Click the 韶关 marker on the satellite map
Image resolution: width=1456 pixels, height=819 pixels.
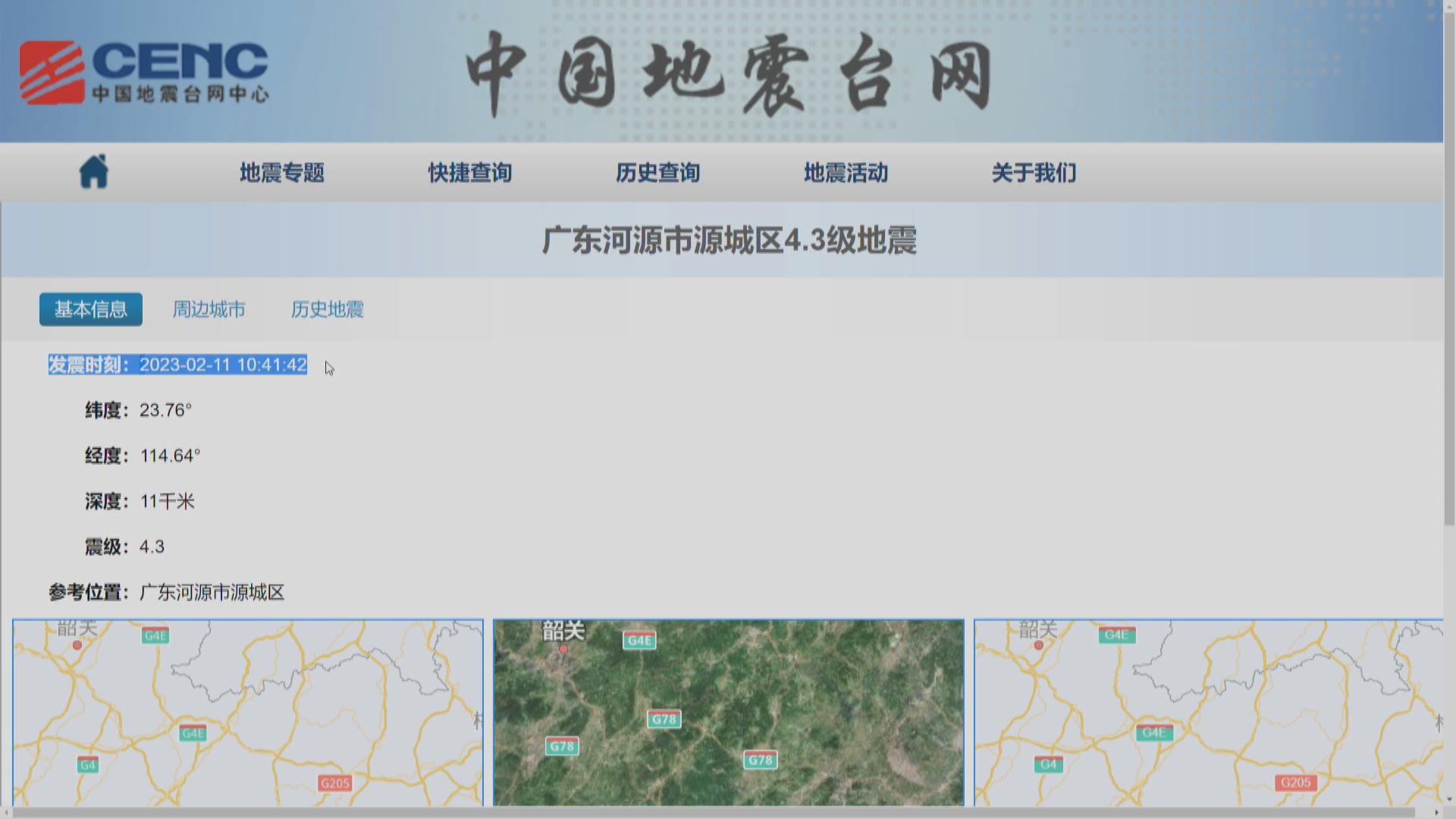tap(562, 632)
